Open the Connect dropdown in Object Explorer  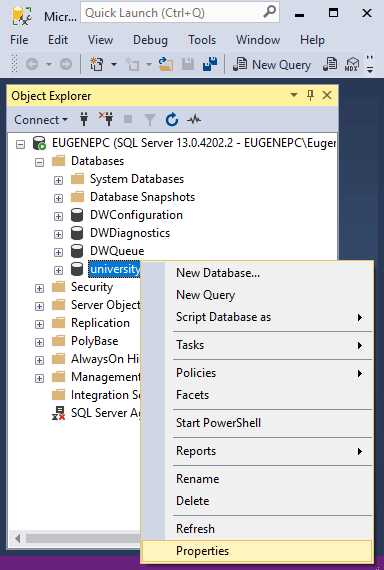(x=41, y=120)
